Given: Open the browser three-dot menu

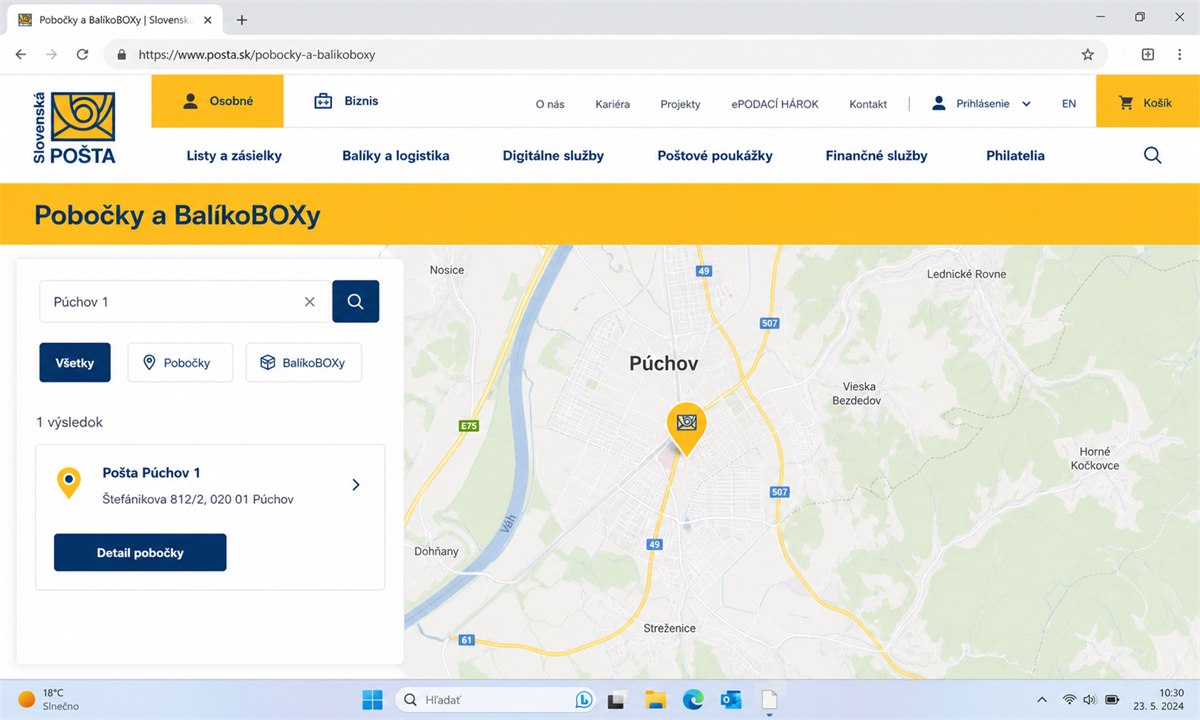Looking at the screenshot, I should (1180, 54).
